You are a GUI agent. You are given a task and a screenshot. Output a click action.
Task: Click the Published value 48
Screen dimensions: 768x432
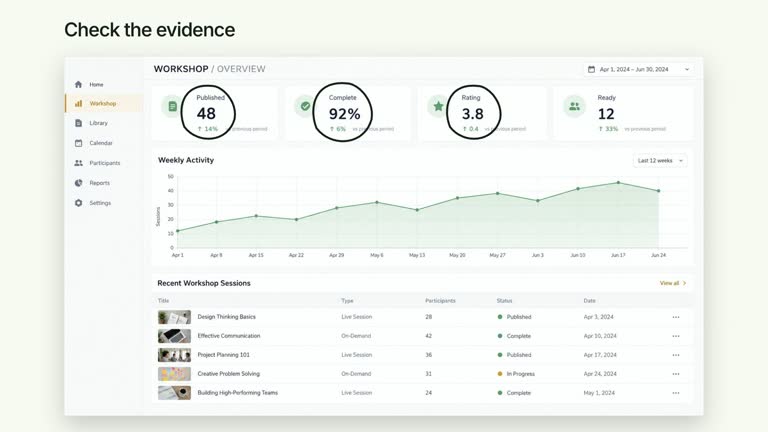coord(206,114)
